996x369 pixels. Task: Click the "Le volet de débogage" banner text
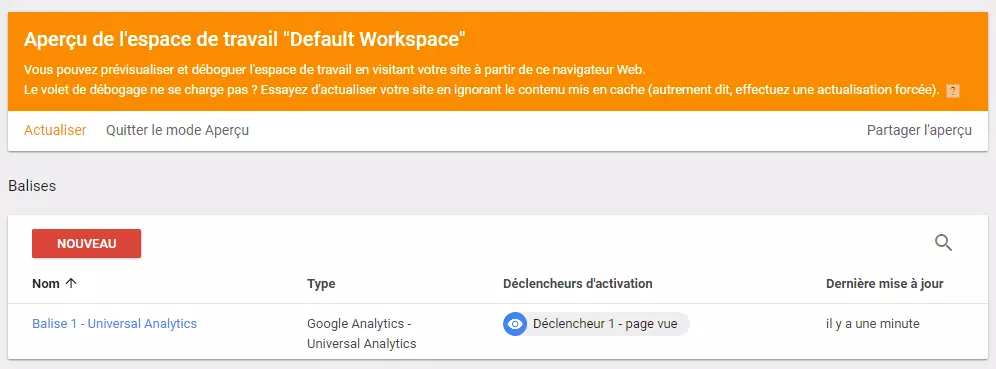click(481, 90)
